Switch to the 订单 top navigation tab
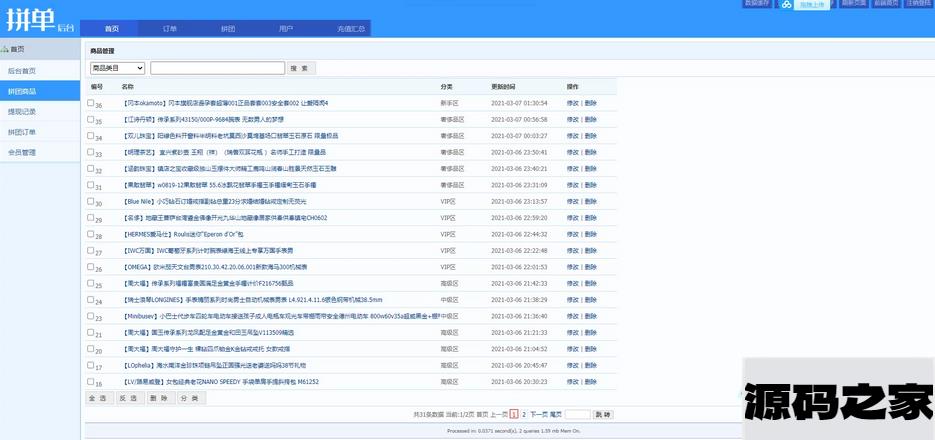Viewport: 935px width, 440px height. [x=170, y=28]
